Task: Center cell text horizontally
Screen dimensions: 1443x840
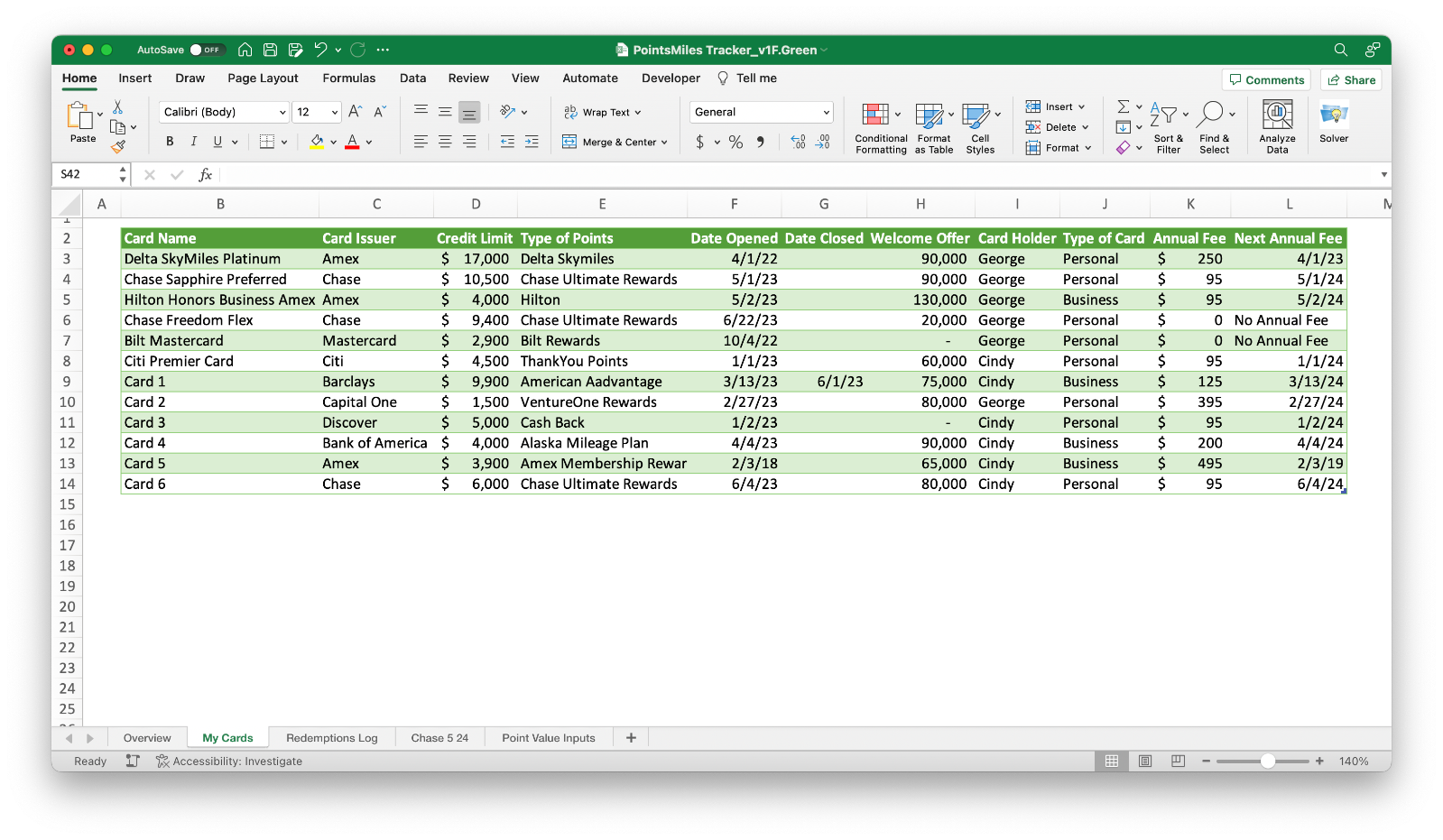Action: (x=445, y=142)
